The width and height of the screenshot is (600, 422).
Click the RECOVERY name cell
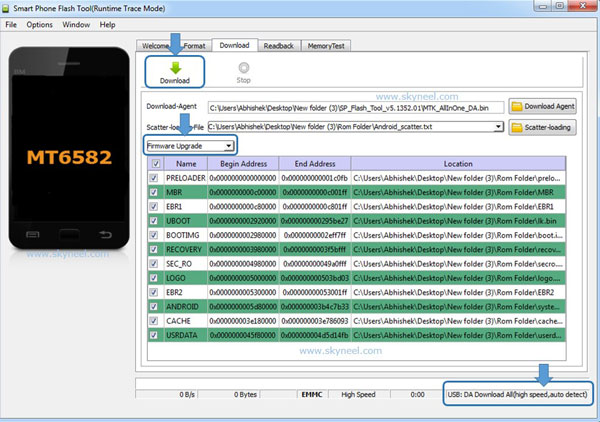point(186,249)
